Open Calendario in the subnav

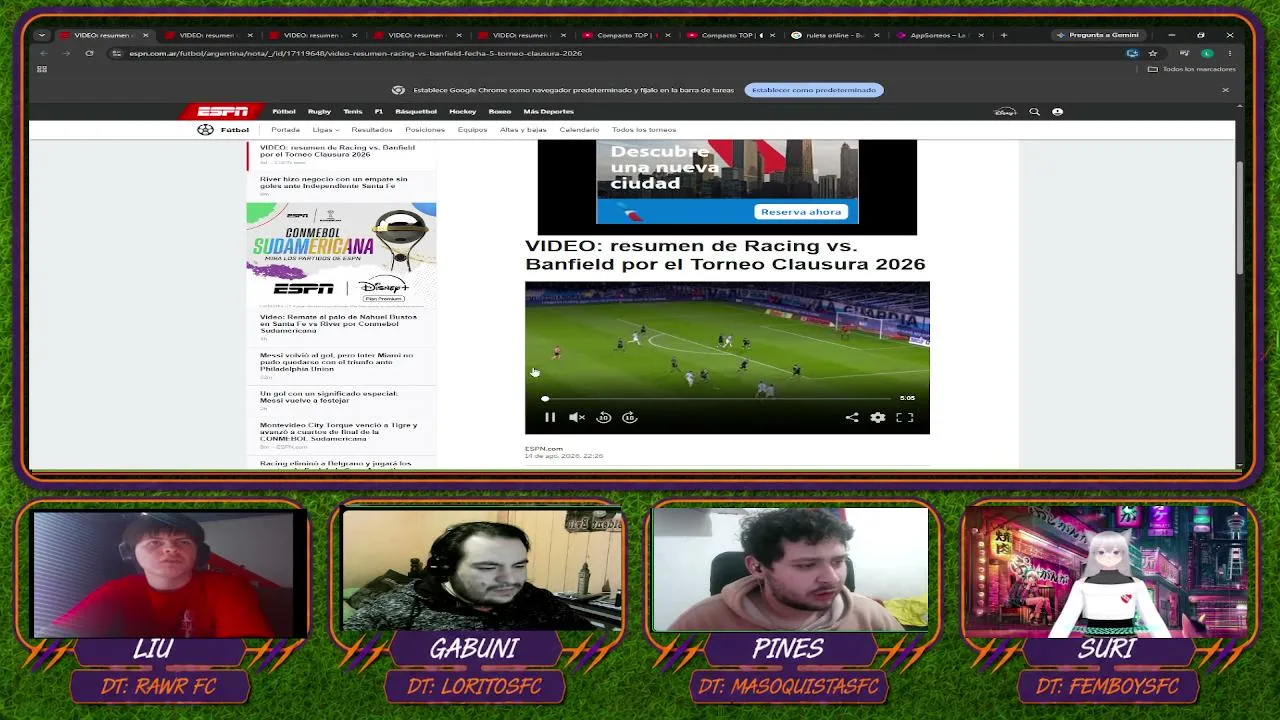pyautogui.click(x=579, y=130)
